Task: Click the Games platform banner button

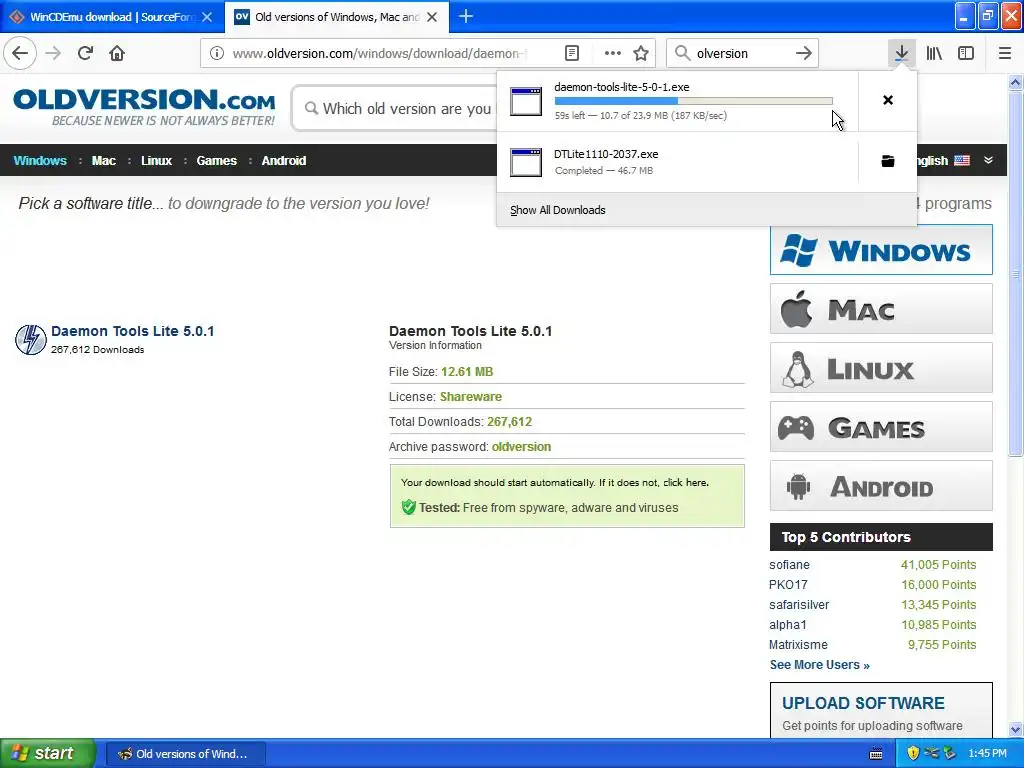Action: click(x=881, y=427)
